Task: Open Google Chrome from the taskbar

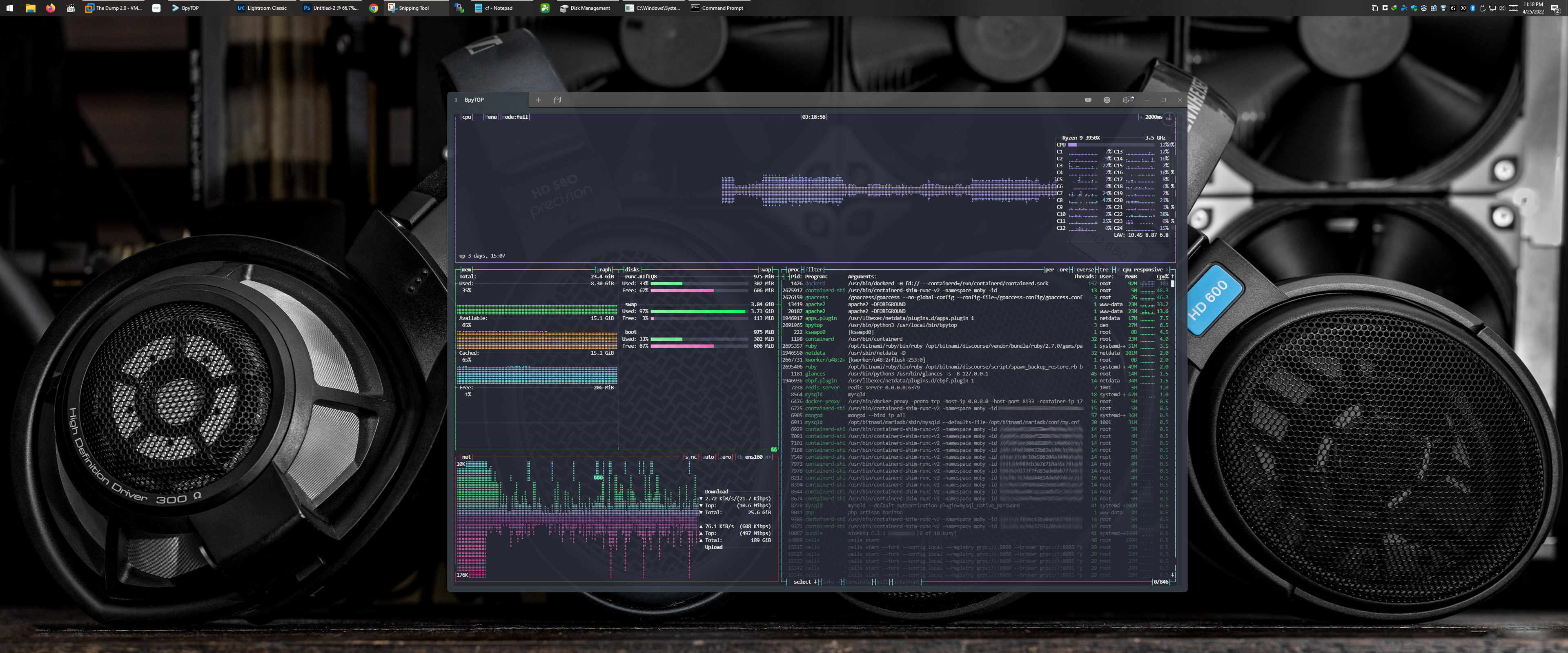Action: 373,8
